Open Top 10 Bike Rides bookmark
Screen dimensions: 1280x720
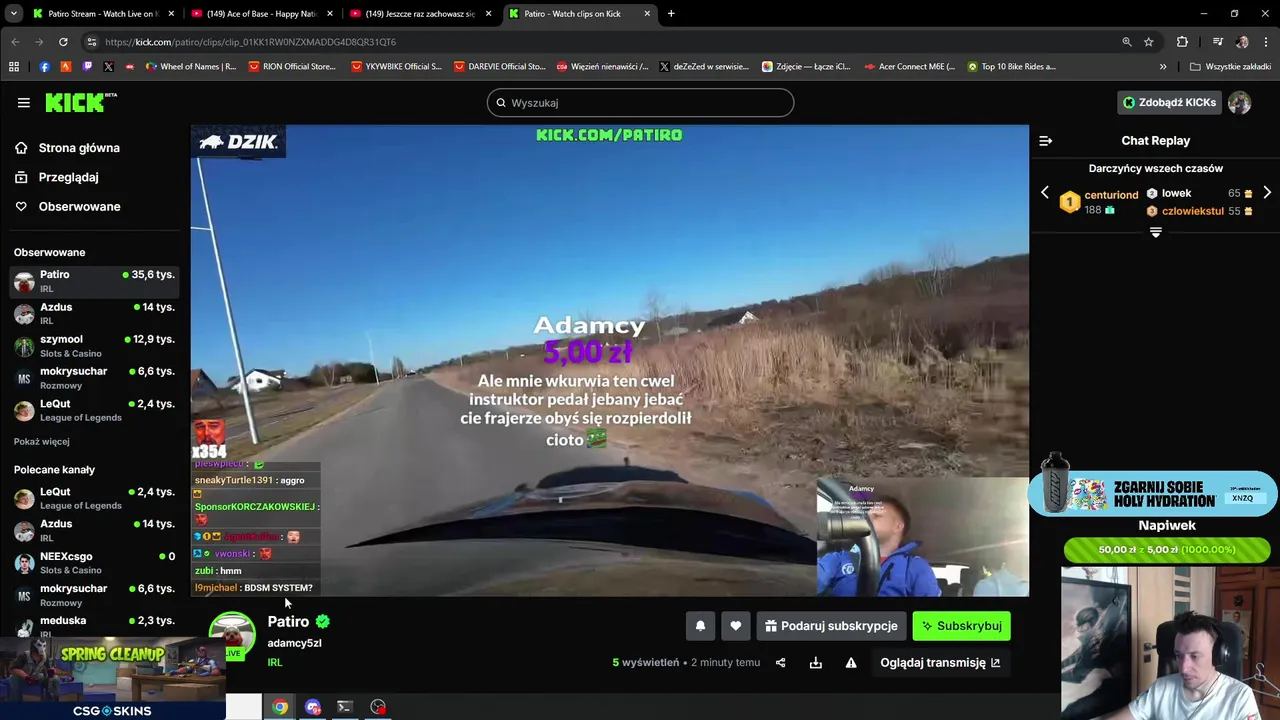[1011, 67]
